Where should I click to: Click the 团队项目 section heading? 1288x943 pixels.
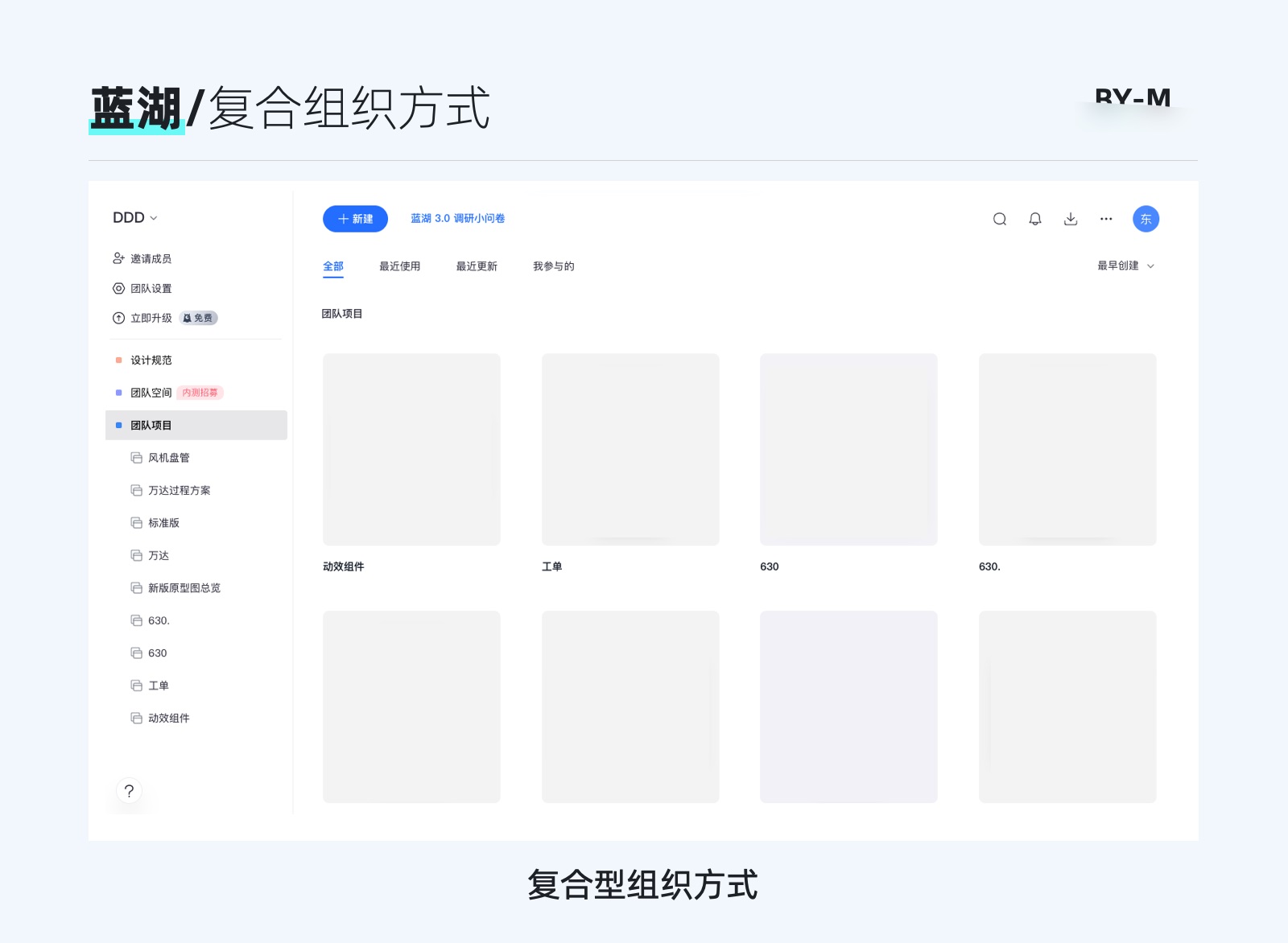point(342,314)
